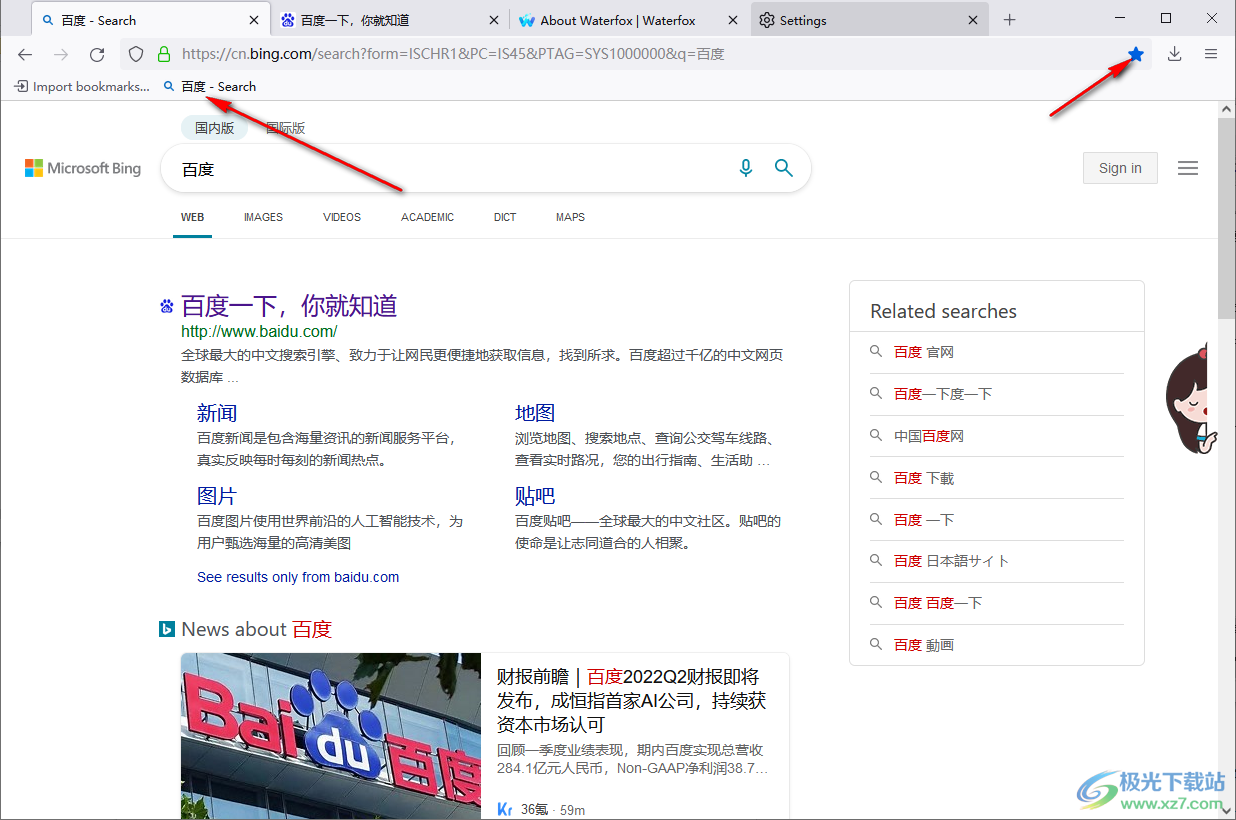Start voice search with microphone icon
The image size is (1236, 820).
coord(746,168)
